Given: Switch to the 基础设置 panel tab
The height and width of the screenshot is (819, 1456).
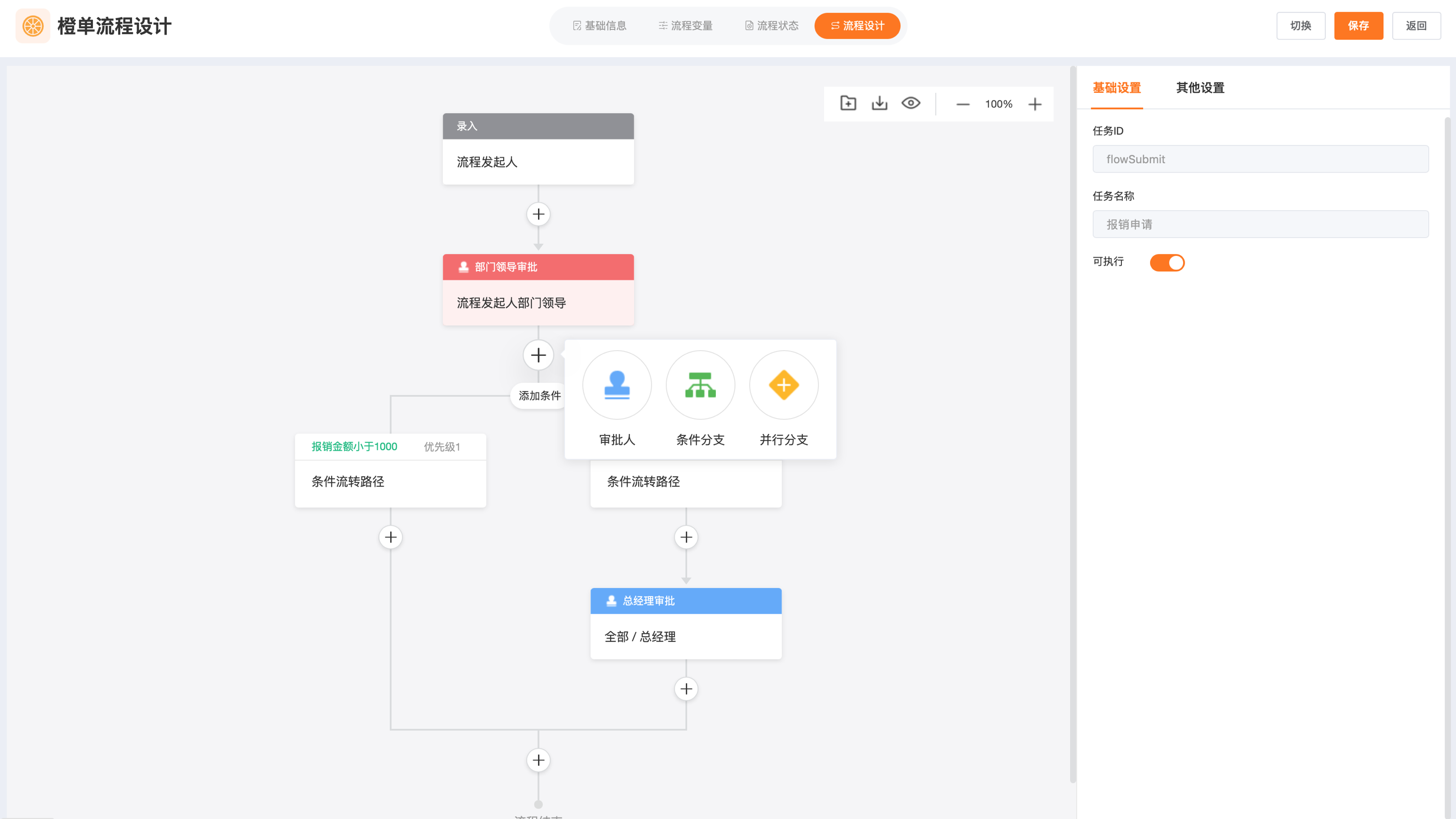Looking at the screenshot, I should point(1117,88).
